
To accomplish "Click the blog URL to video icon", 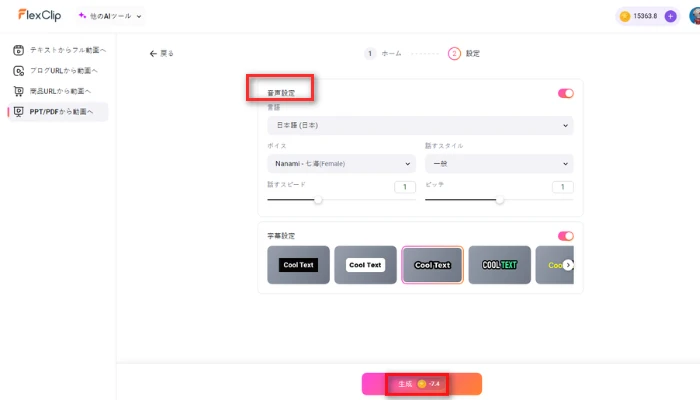I will click(18, 70).
